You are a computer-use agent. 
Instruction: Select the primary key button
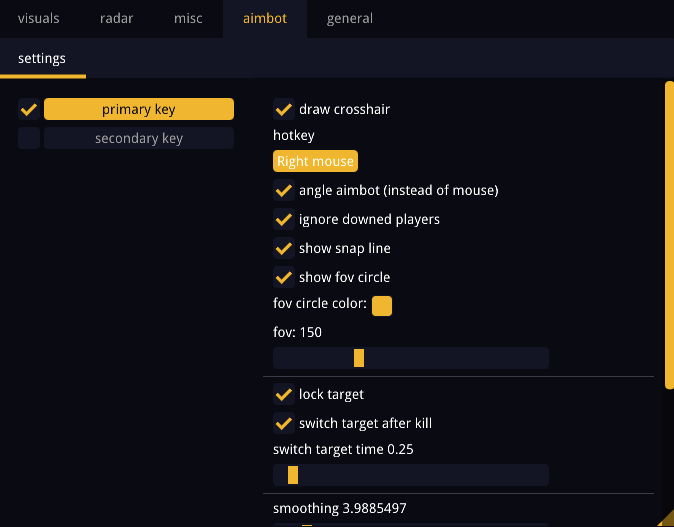pos(139,109)
